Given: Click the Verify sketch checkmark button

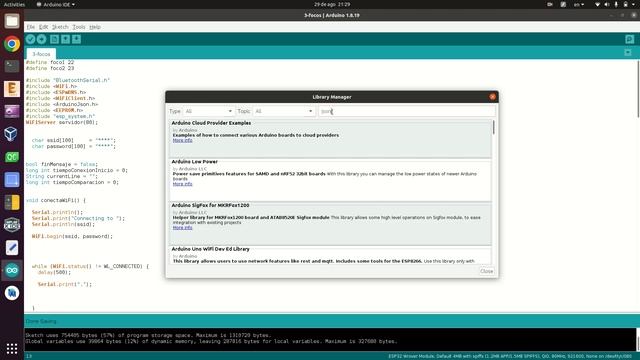Looking at the screenshot, I should point(30,39).
